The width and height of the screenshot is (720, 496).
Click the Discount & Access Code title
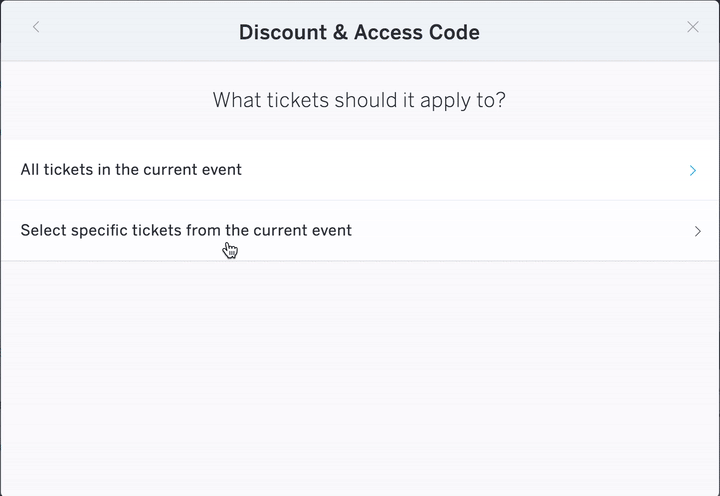coord(359,32)
